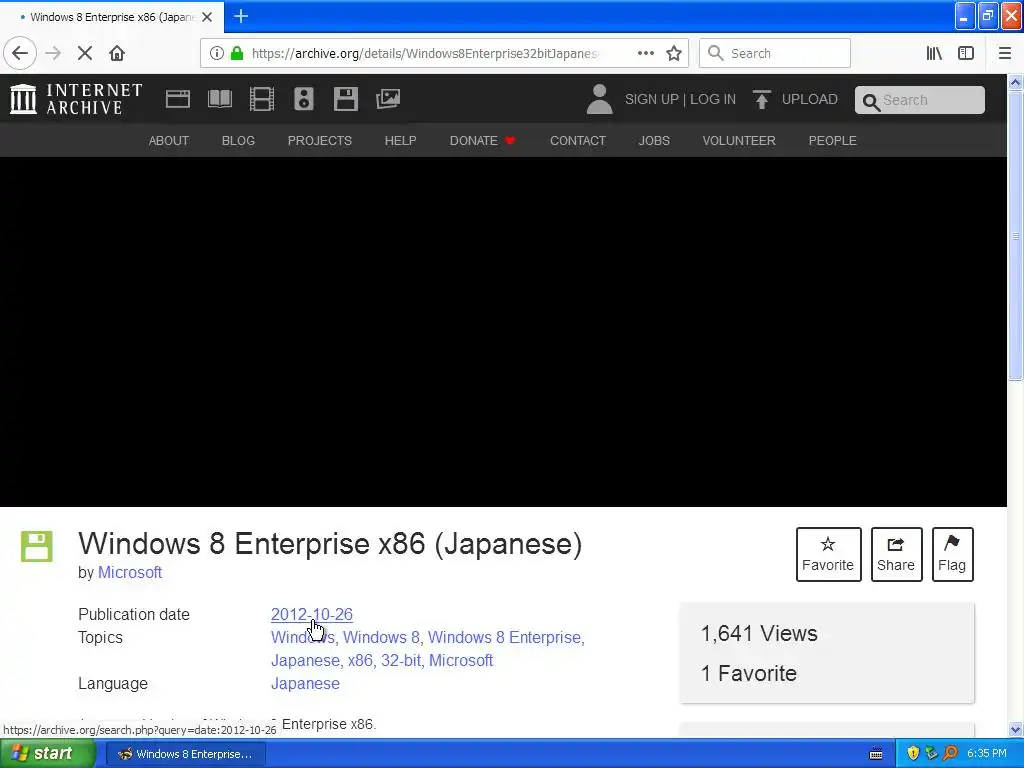The width and height of the screenshot is (1024, 768).
Task: Open the page actions three-dot menu
Action: click(x=645, y=53)
